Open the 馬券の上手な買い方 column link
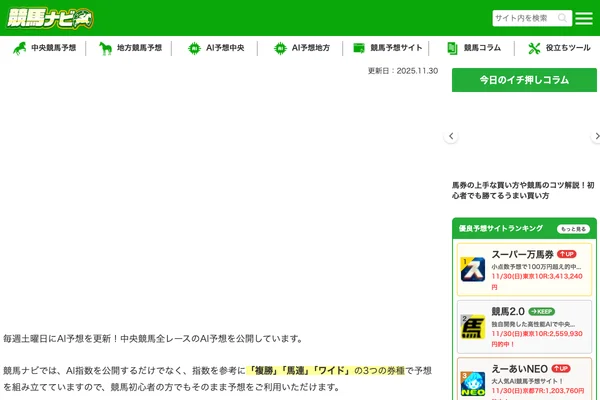The width and height of the screenshot is (600, 400). pyautogui.click(x=523, y=190)
